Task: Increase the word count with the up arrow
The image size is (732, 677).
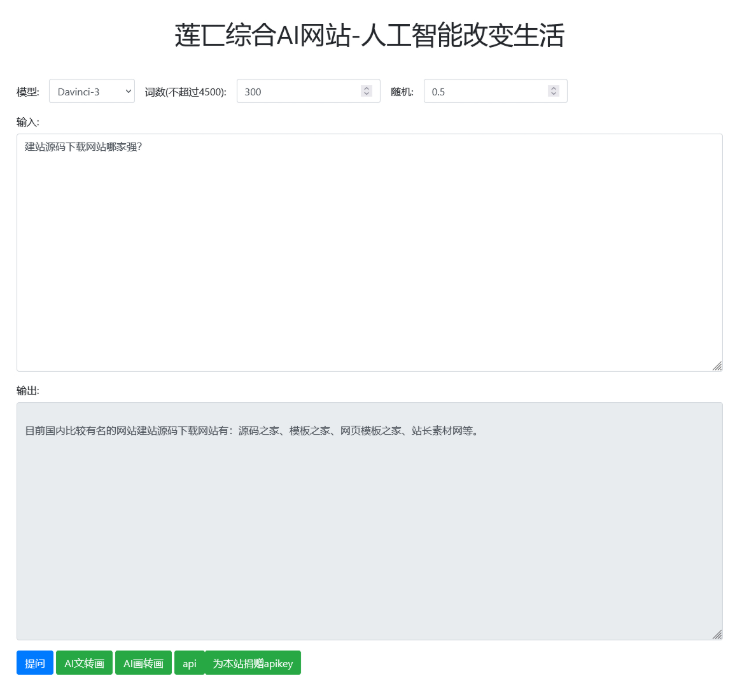Action: click(x=366, y=88)
